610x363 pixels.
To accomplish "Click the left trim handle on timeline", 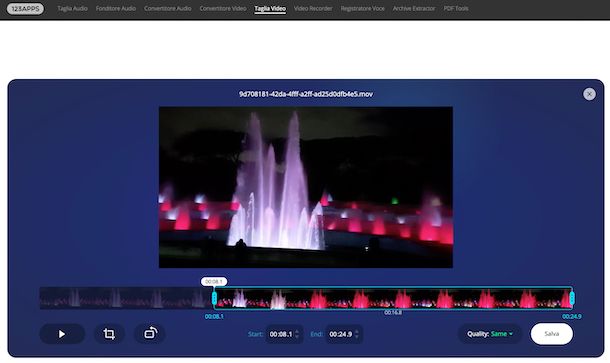I will tap(214, 298).
